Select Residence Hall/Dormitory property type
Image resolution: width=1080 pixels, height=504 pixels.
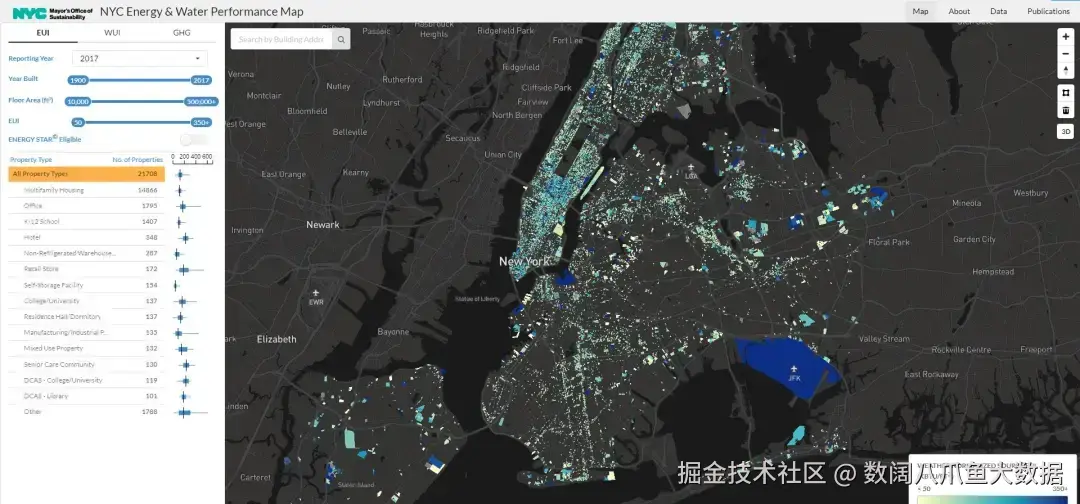coord(86,317)
